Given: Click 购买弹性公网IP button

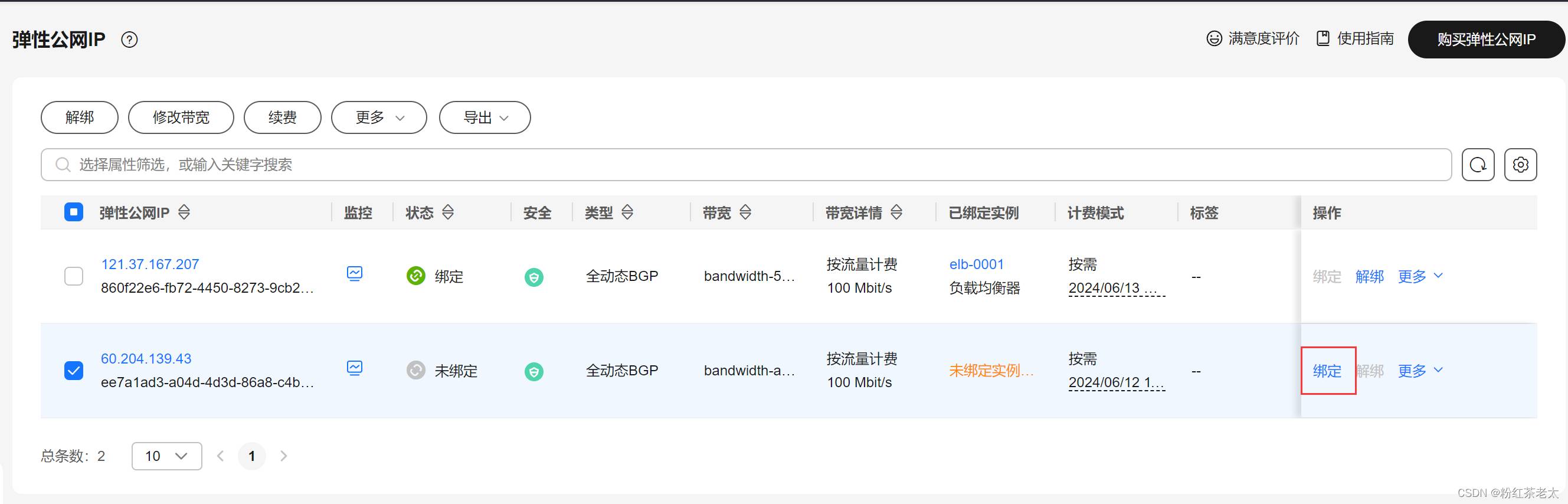Looking at the screenshot, I should click(x=1486, y=40).
